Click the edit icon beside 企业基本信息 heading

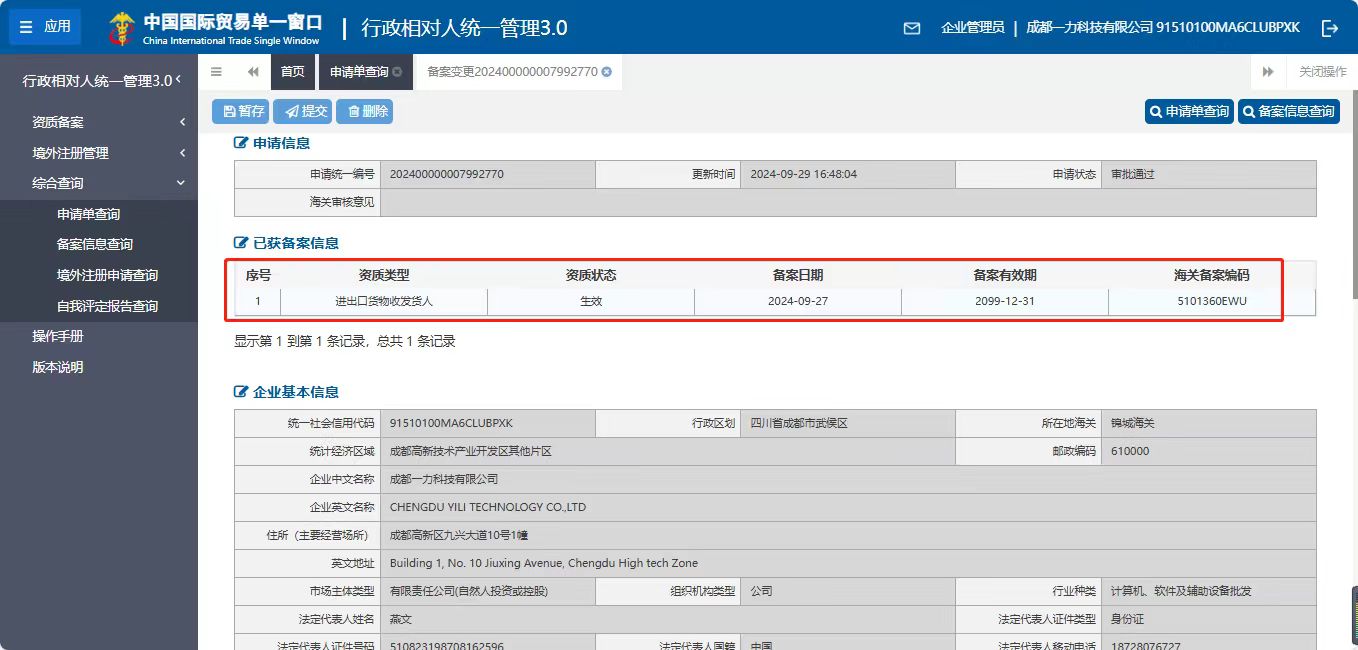point(241,392)
